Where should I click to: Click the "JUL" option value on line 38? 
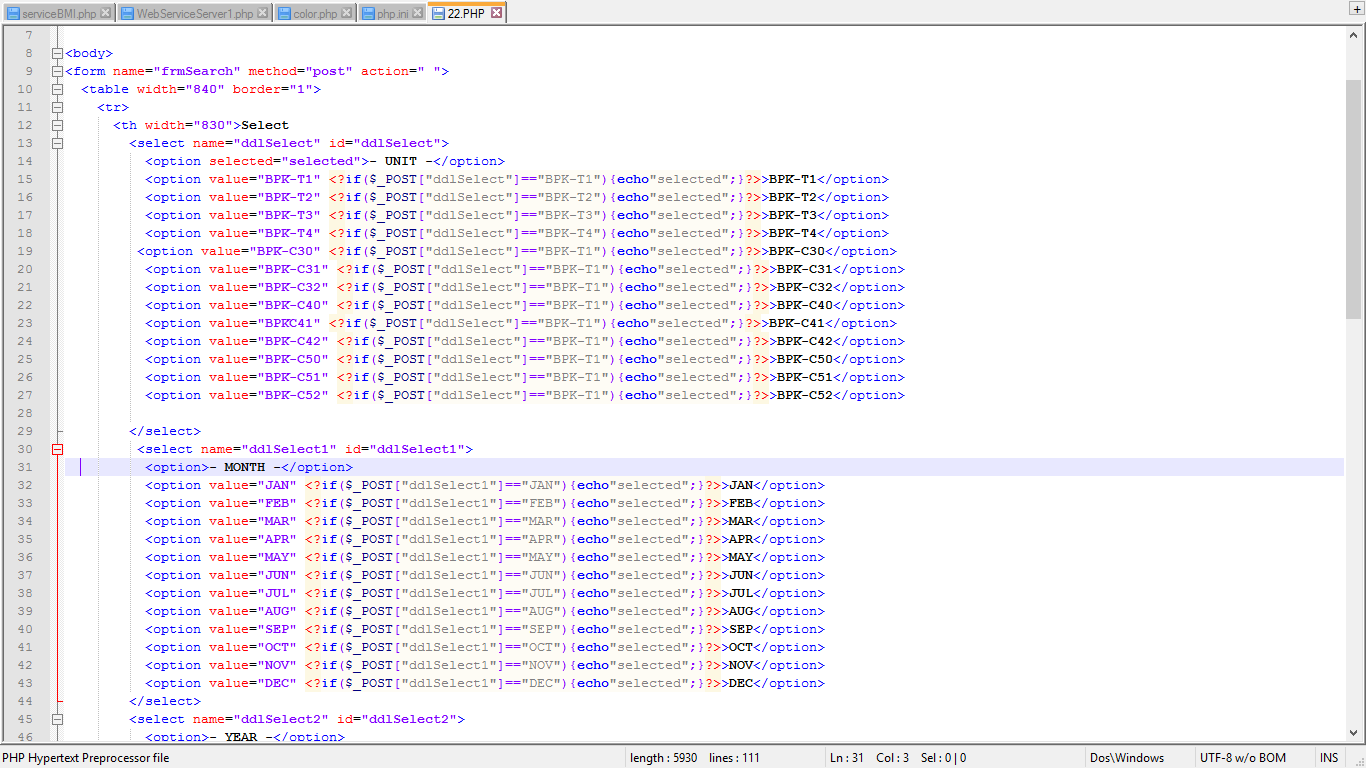coord(277,593)
